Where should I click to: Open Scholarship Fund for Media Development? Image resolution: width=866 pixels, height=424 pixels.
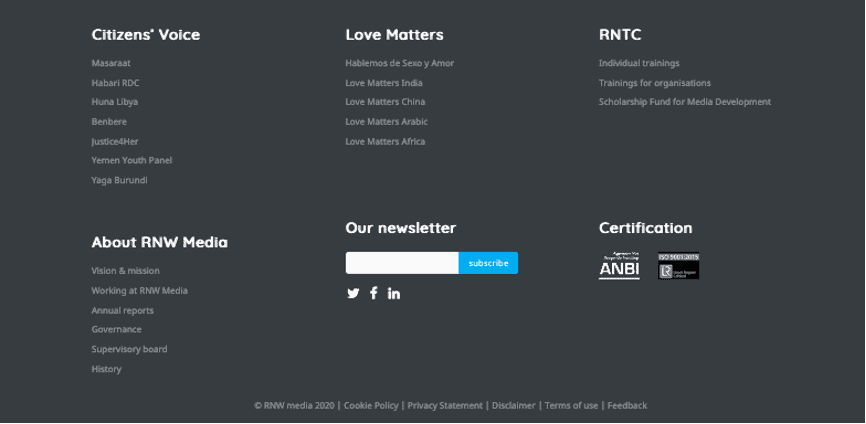685,102
